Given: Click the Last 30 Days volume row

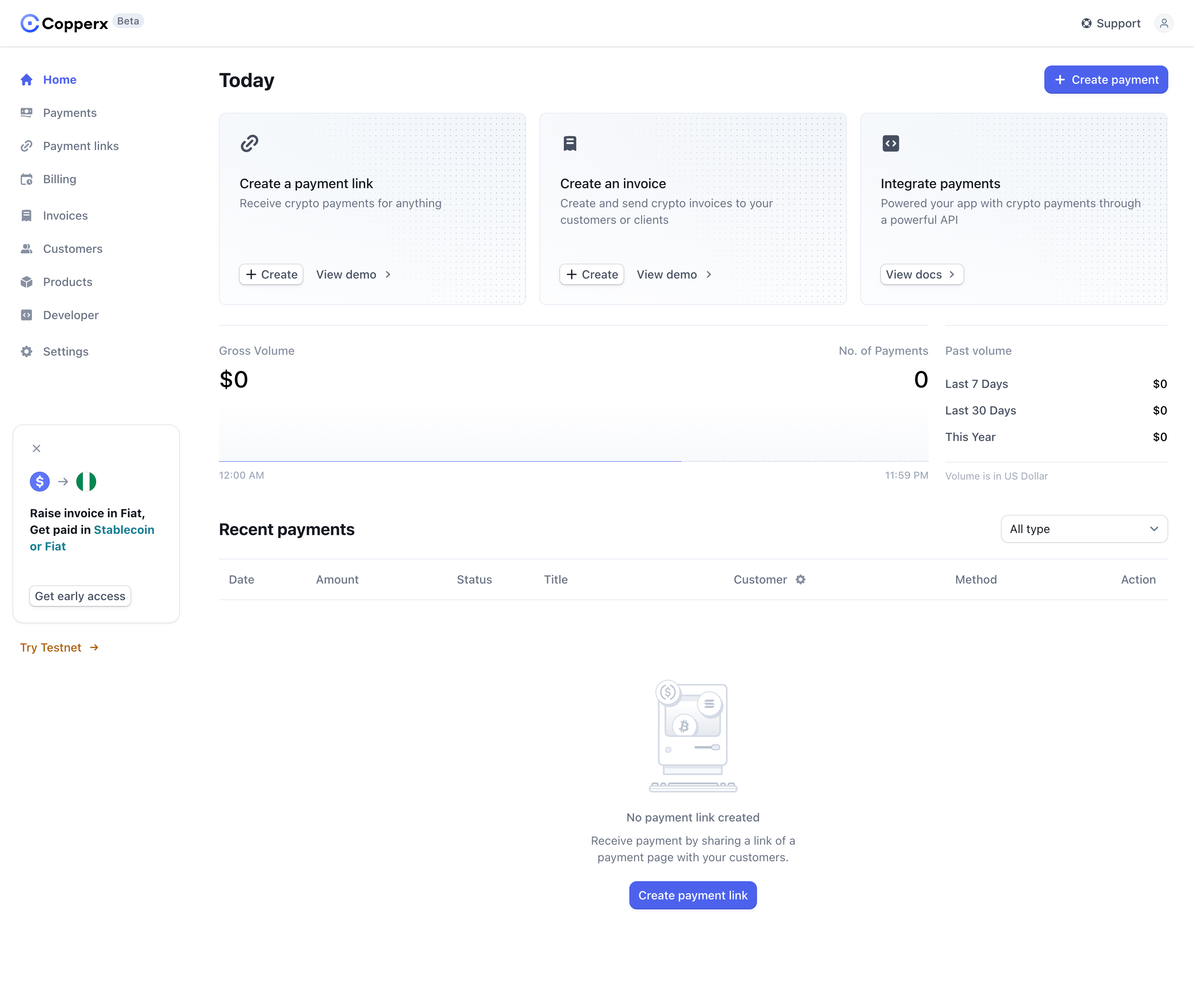Looking at the screenshot, I should [x=1056, y=410].
